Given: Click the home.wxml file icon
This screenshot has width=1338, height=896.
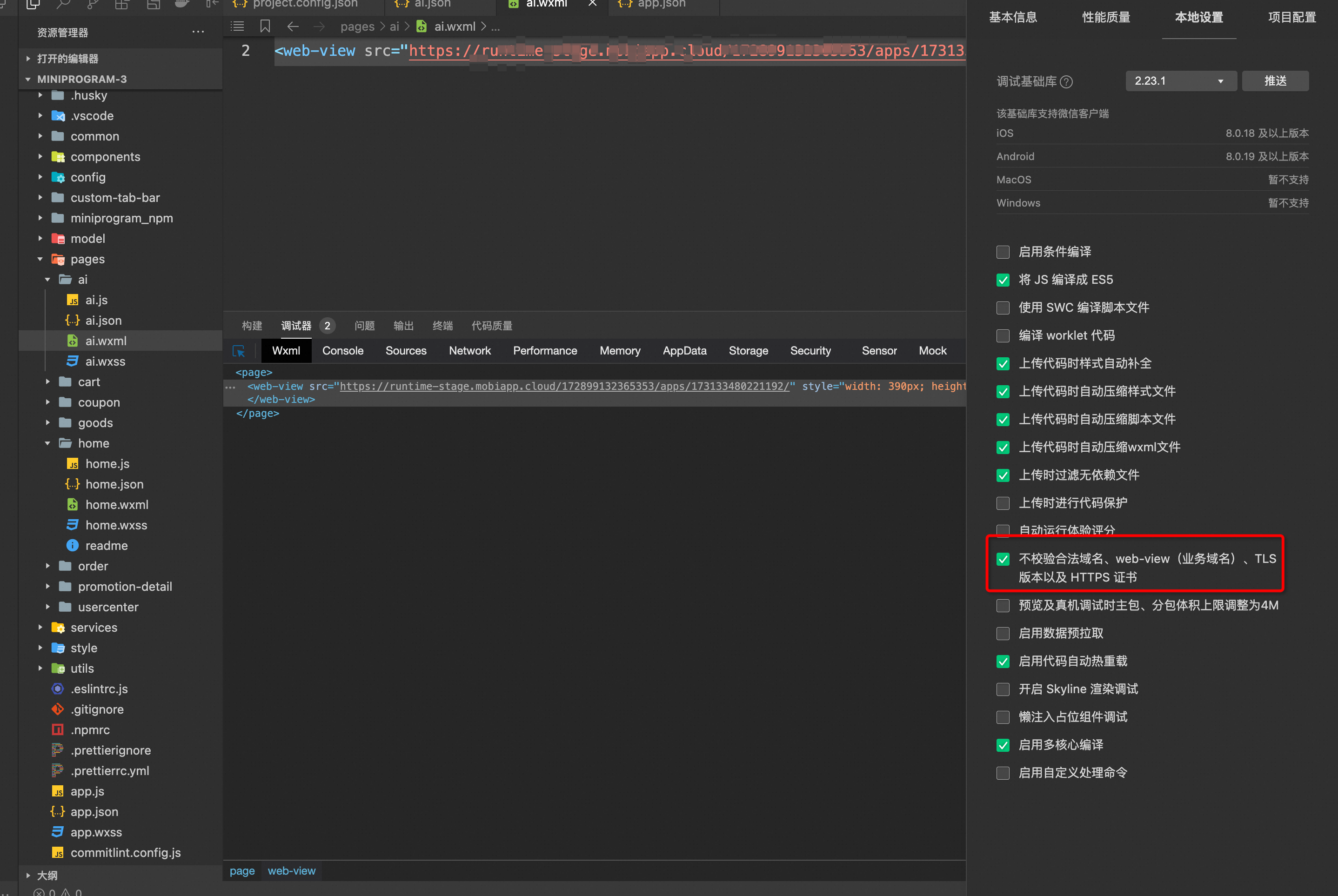Looking at the screenshot, I should click(x=73, y=505).
